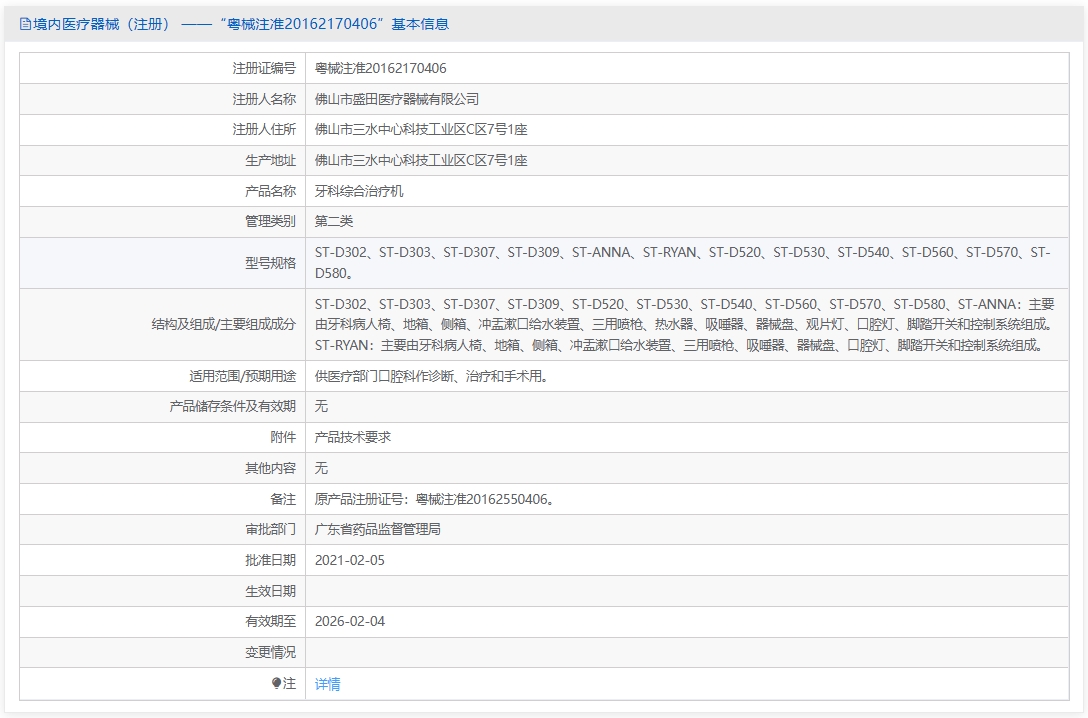Screen dimensions: 1088x718
Task: Click the 无 value in the 其他内容 row
Action: 321,468
